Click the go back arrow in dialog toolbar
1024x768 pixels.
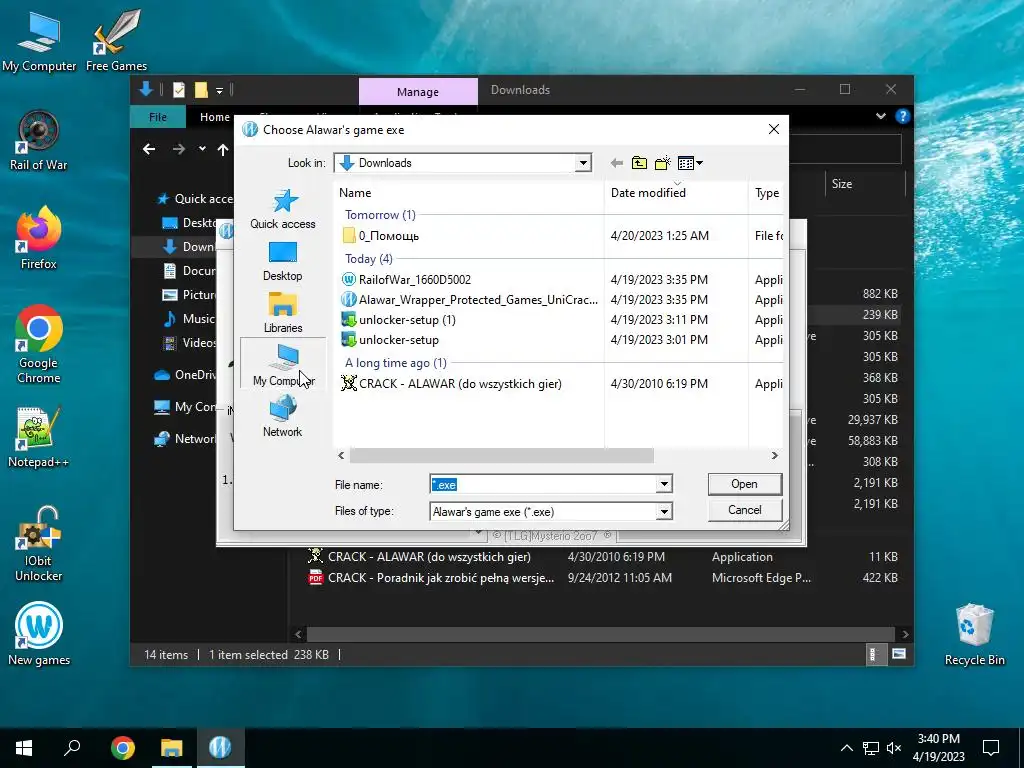pyautogui.click(x=616, y=163)
